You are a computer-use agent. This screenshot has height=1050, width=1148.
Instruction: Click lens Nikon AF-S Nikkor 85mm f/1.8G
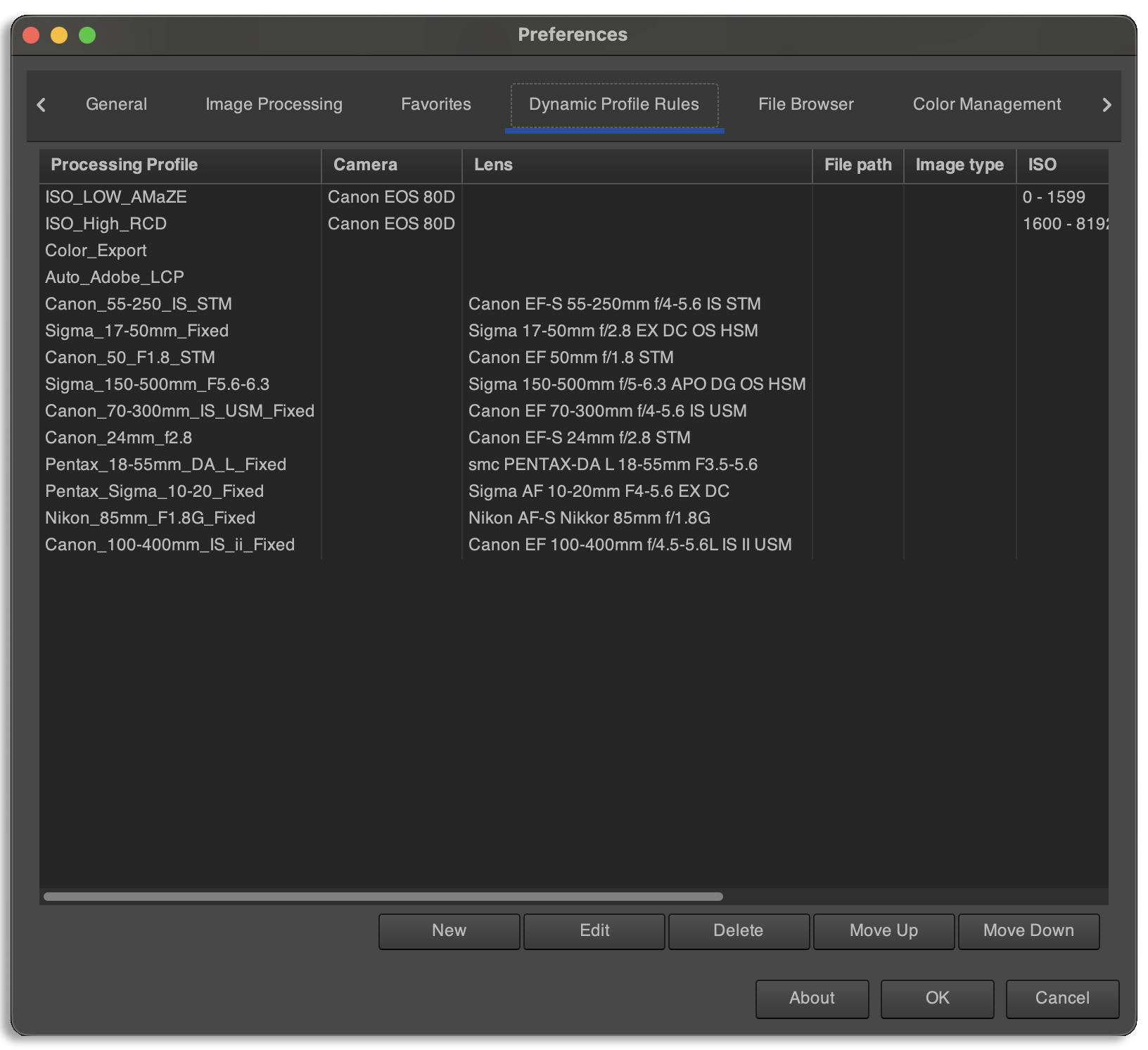589,518
